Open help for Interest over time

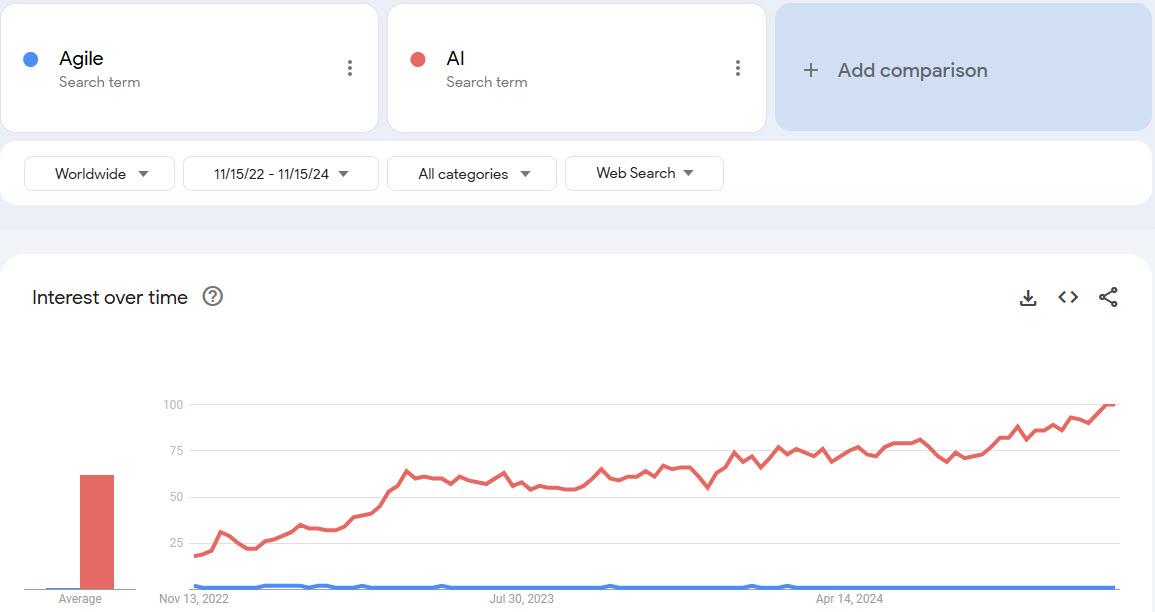point(212,296)
